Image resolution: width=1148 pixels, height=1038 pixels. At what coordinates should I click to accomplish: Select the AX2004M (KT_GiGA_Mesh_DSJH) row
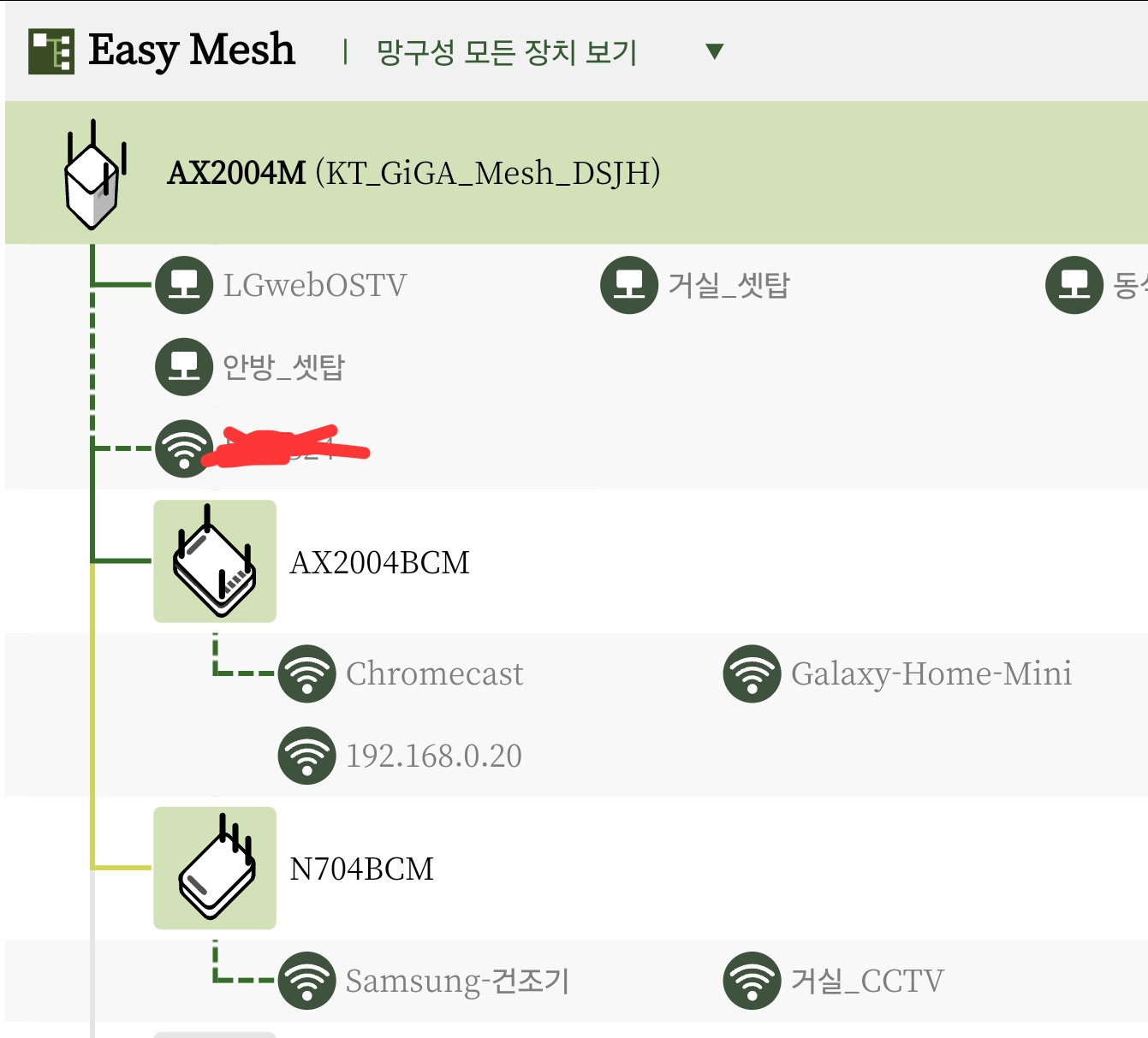576,172
